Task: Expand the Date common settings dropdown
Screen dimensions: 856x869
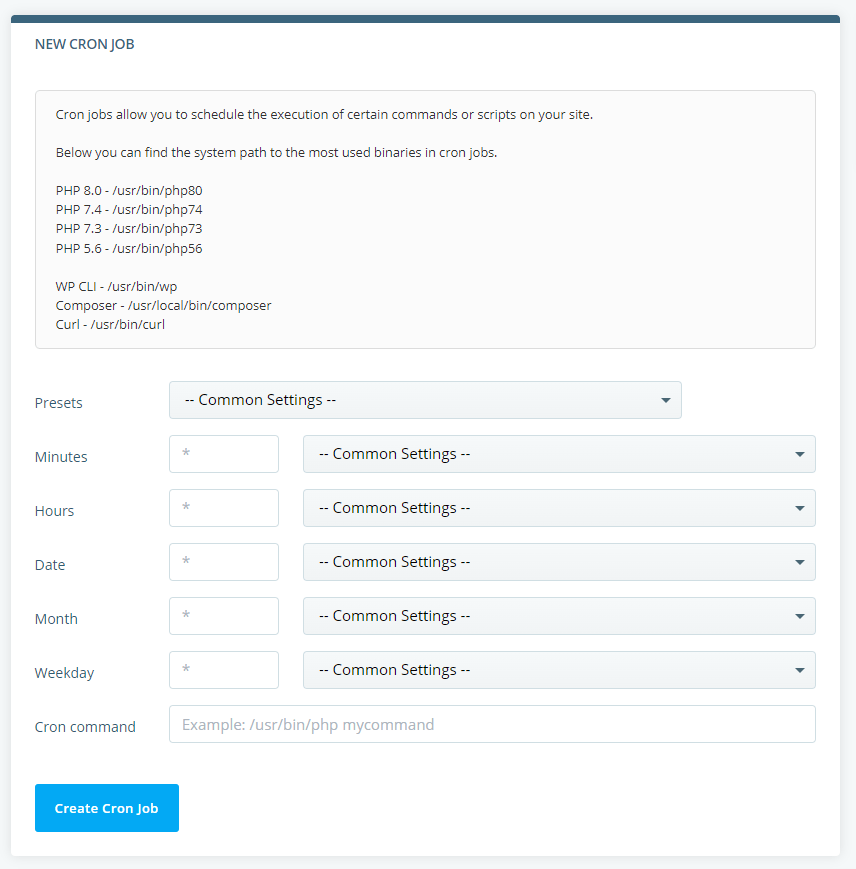Action: pyautogui.click(x=559, y=562)
